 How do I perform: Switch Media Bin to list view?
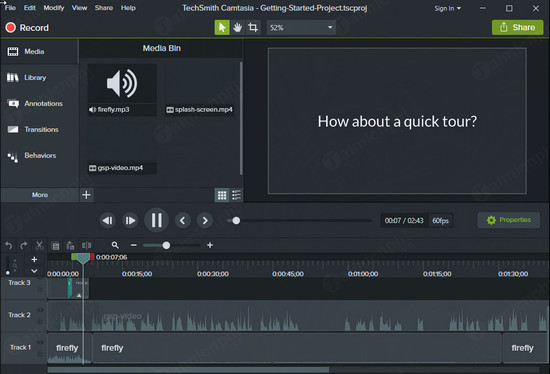[x=236, y=195]
